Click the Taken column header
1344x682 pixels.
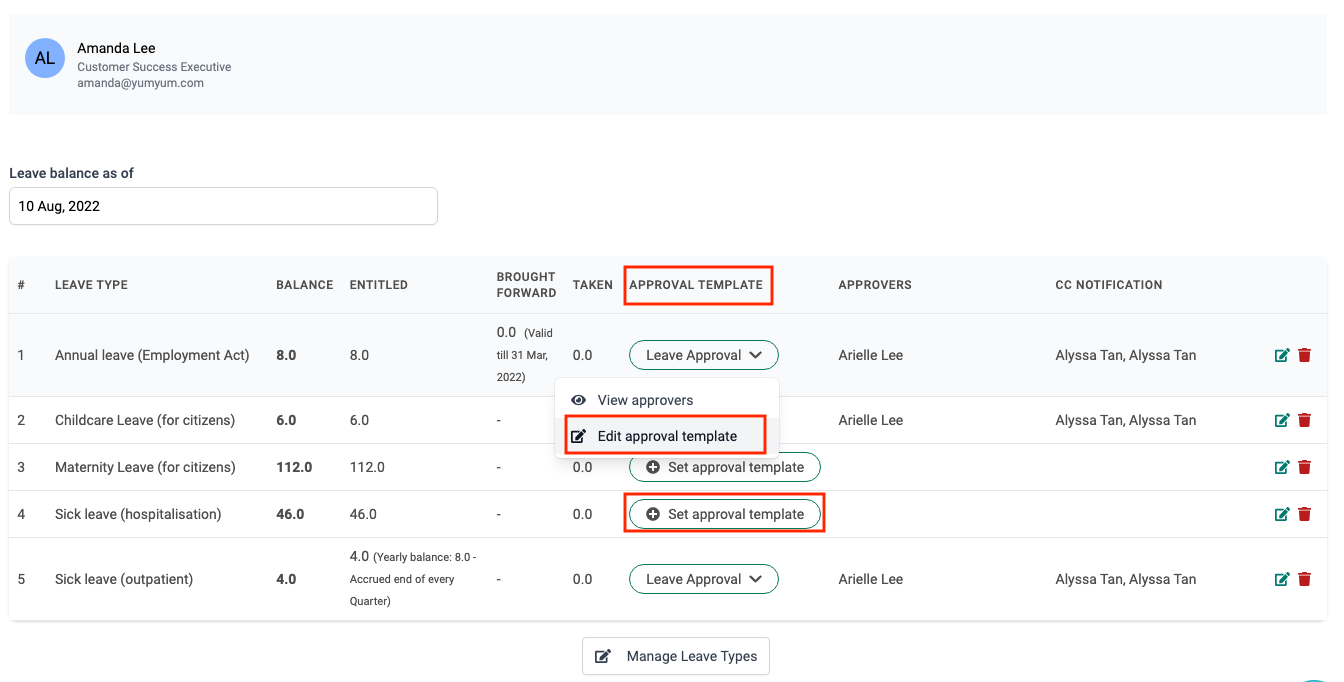point(593,285)
